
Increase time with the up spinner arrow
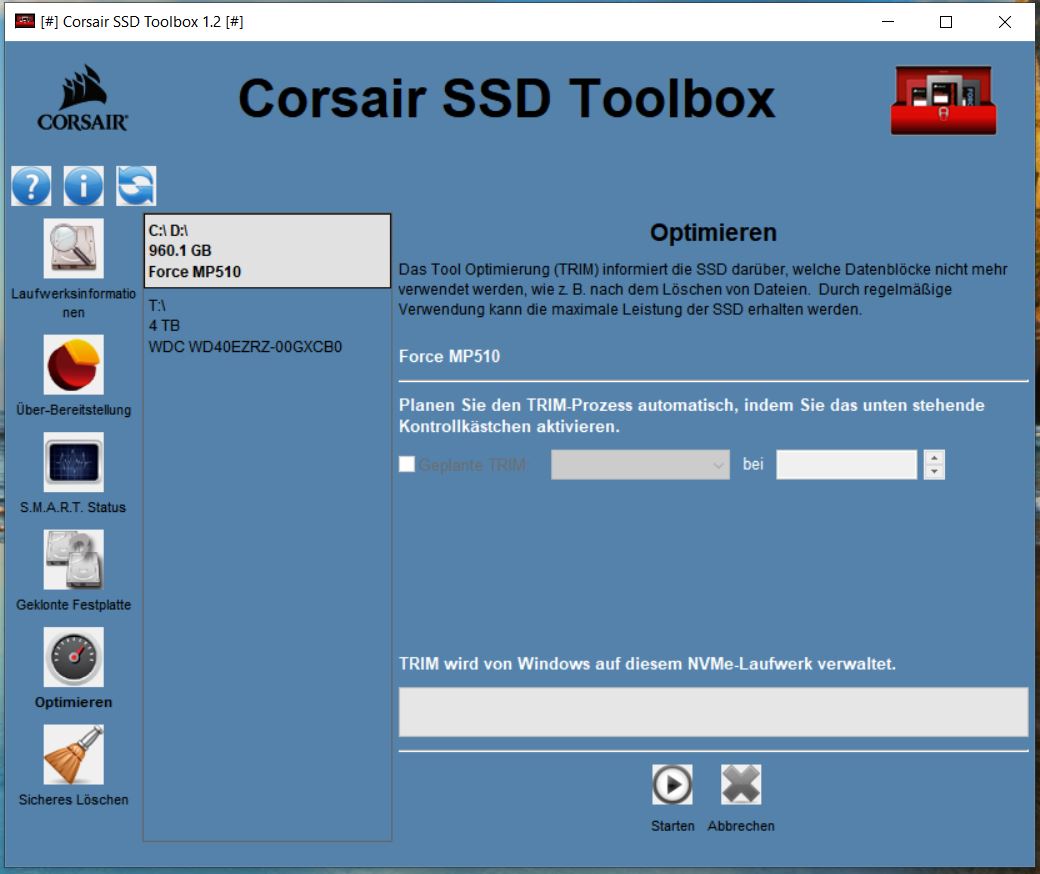(934, 458)
